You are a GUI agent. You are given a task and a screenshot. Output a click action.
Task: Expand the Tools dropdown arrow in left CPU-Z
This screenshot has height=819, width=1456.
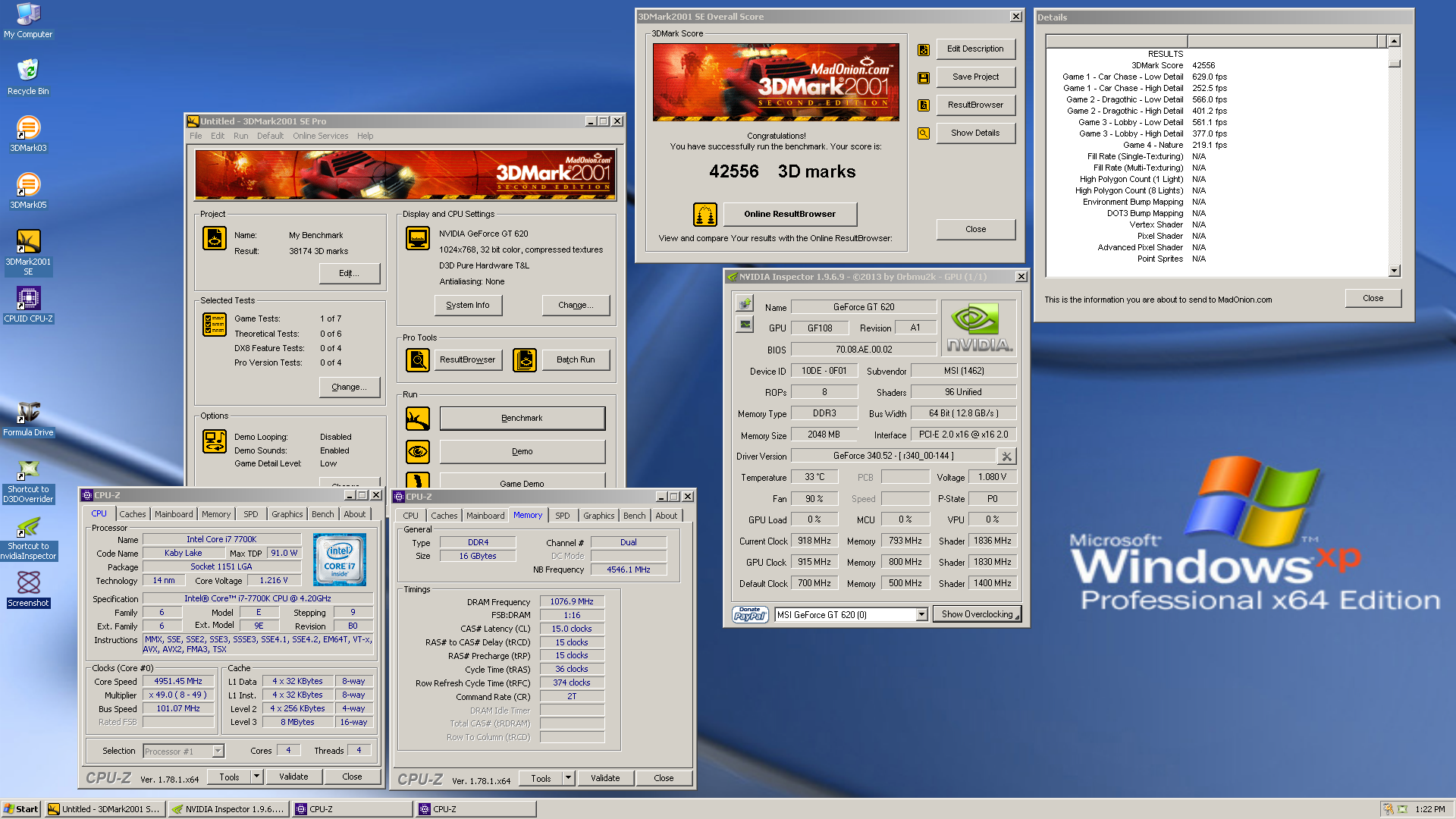click(x=256, y=777)
